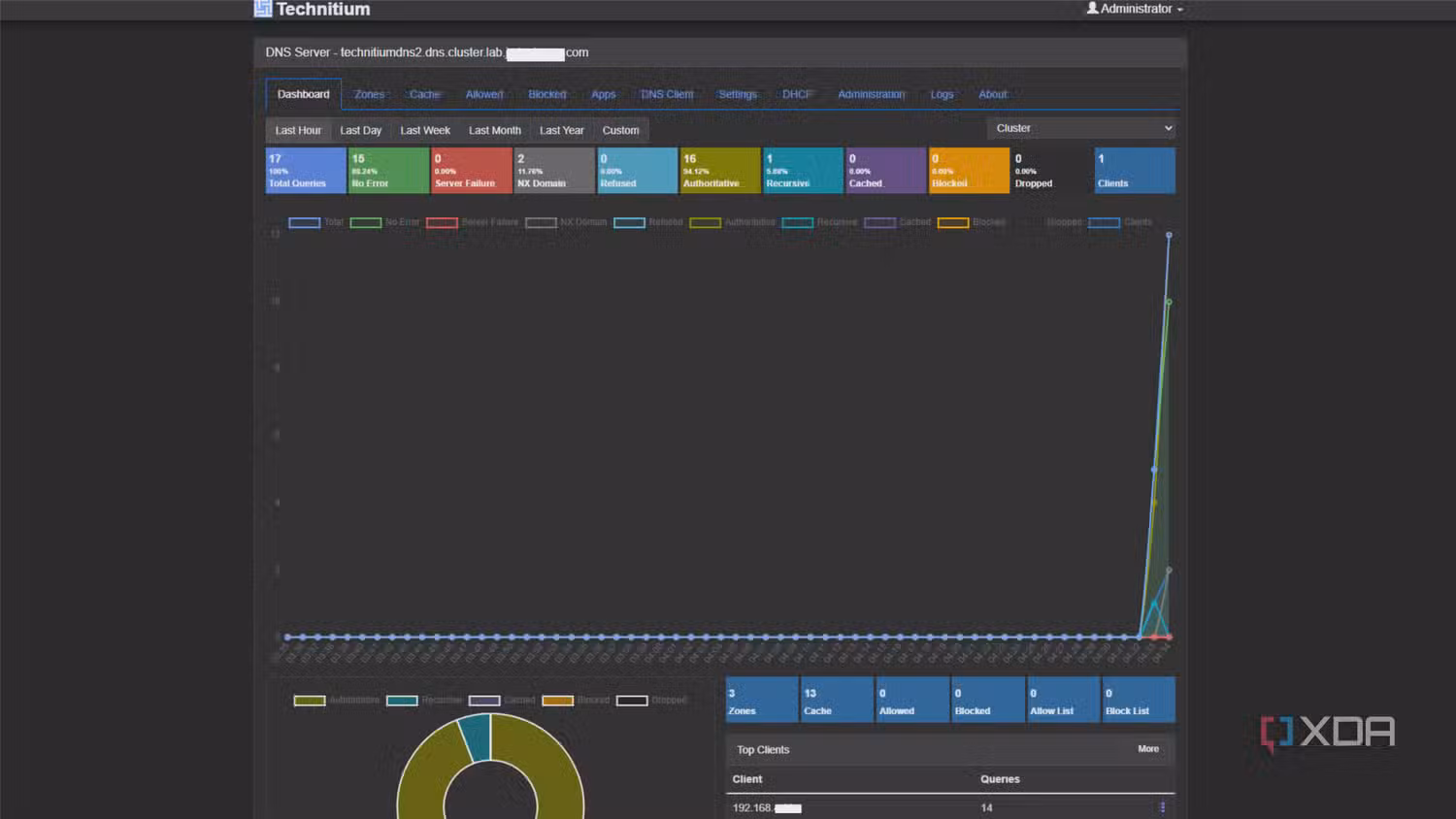1456x819 pixels.
Task: Switch to the Zones tab
Action: point(369,94)
